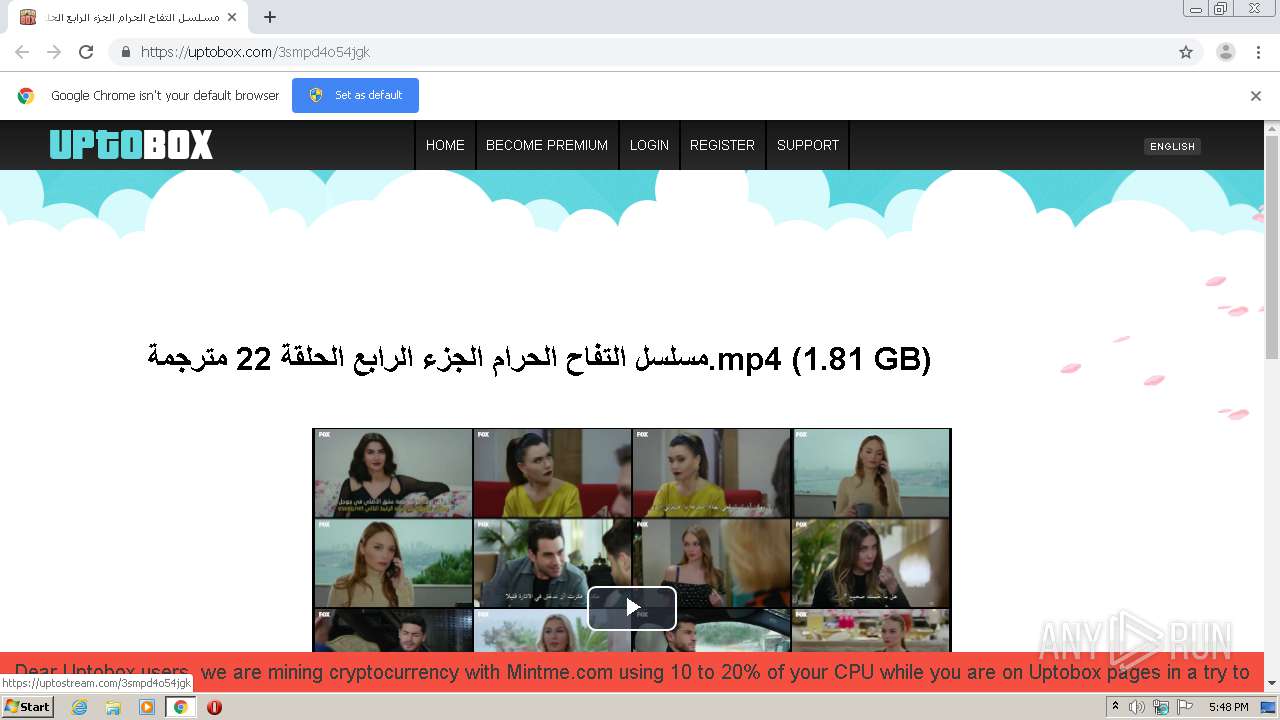This screenshot has width=1280, height=720.
Task: Click the top-right video preview thumbnail
Action: point(871,473)
